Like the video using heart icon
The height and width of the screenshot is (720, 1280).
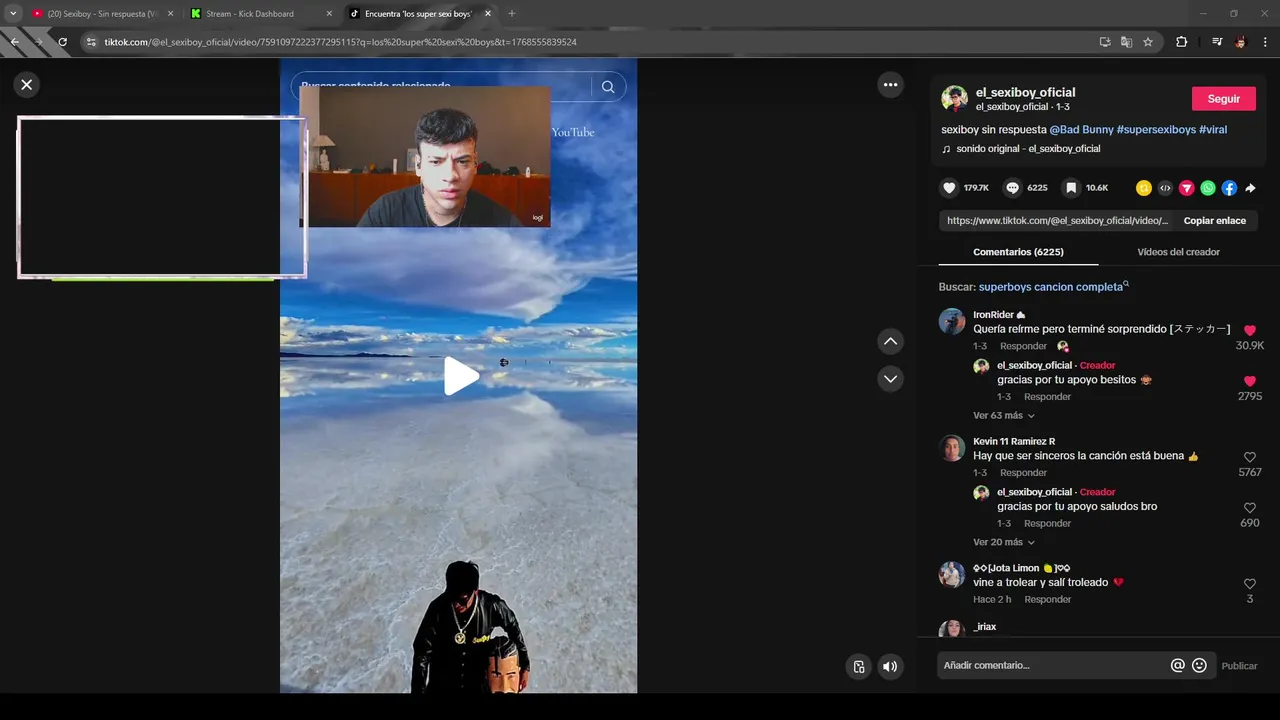pyautogui.click(x=949, y=188)
